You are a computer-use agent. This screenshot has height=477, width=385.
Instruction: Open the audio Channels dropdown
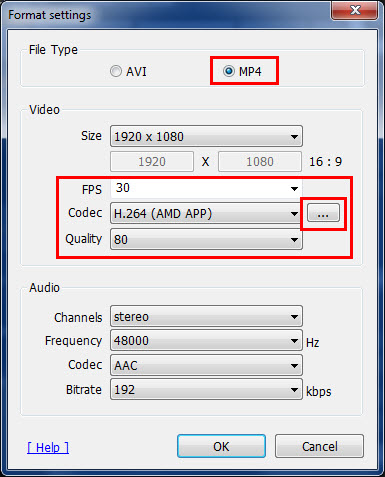[x=206, y=316]
